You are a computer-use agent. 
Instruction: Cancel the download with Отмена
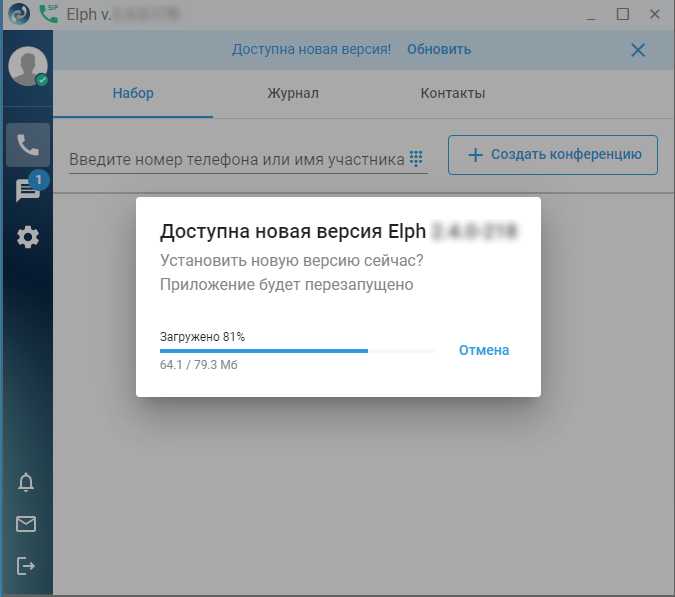tap(484, 350)
